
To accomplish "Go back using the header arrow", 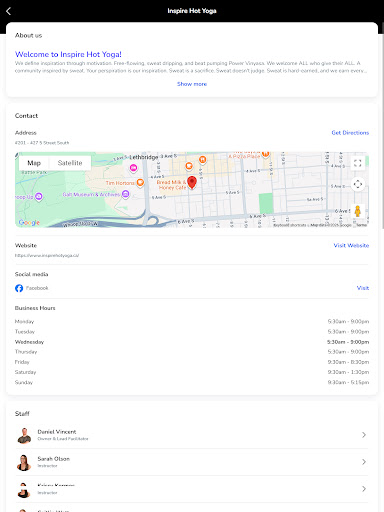I will pos(9,11).
